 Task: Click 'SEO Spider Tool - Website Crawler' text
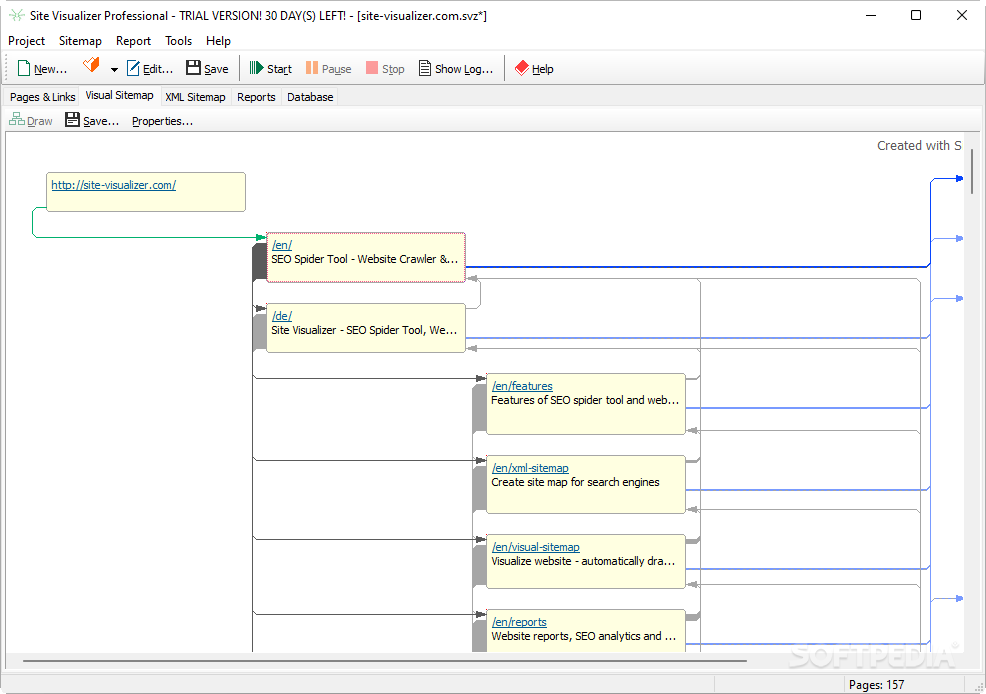coord(365,259)
